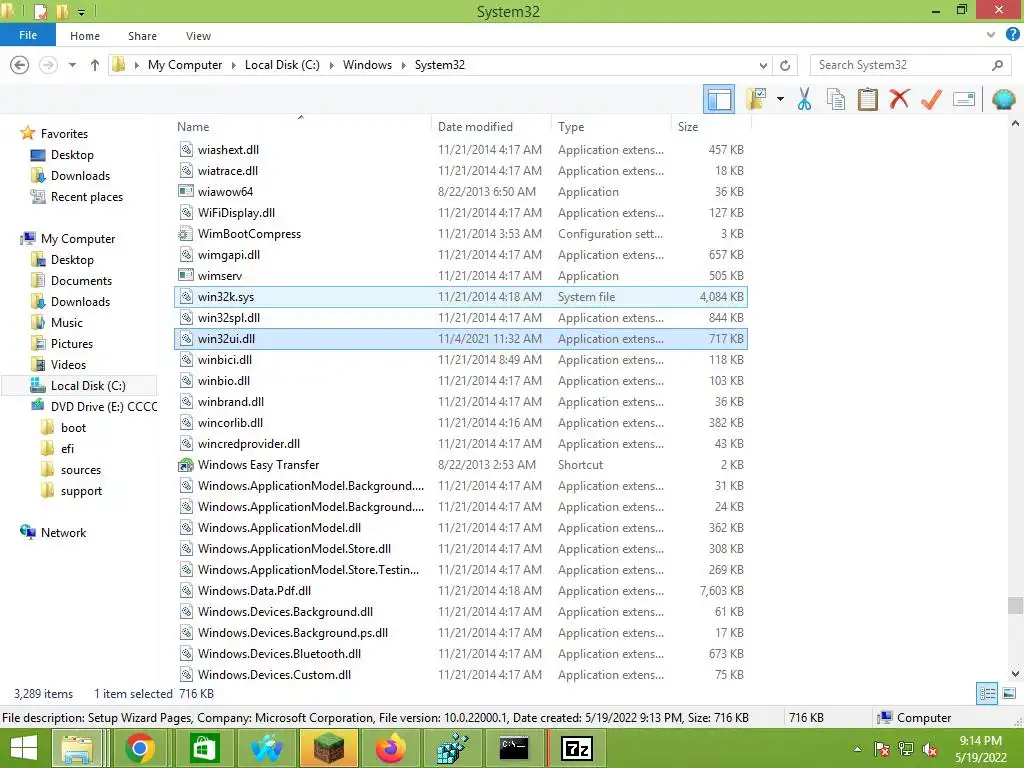1024x768 pixels.
Task: Switch to the Home ribbon tab
Action: (x=85, y=36)
